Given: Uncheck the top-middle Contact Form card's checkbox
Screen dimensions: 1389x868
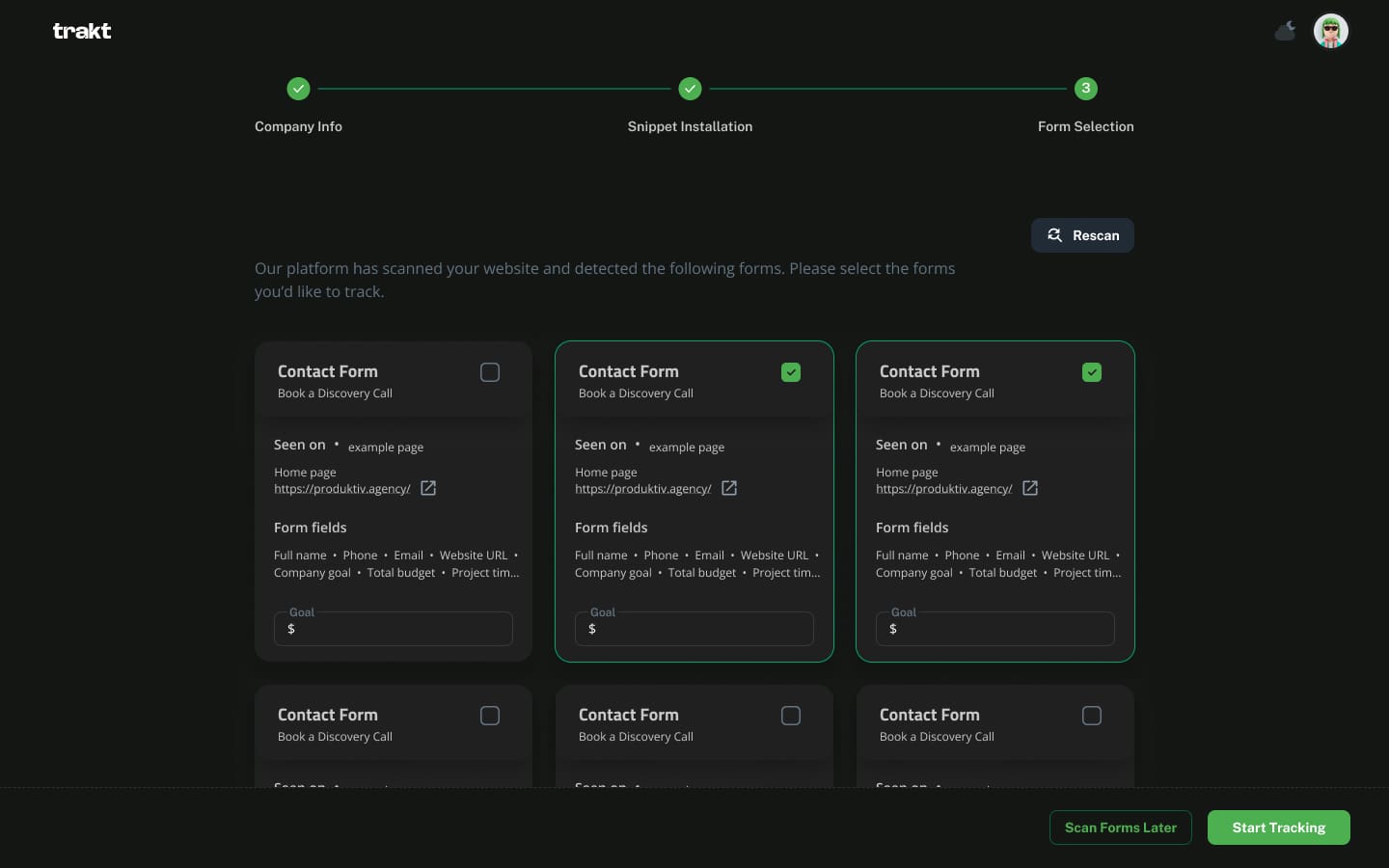Looking at the screenshot, I should (x=791, y=372).
